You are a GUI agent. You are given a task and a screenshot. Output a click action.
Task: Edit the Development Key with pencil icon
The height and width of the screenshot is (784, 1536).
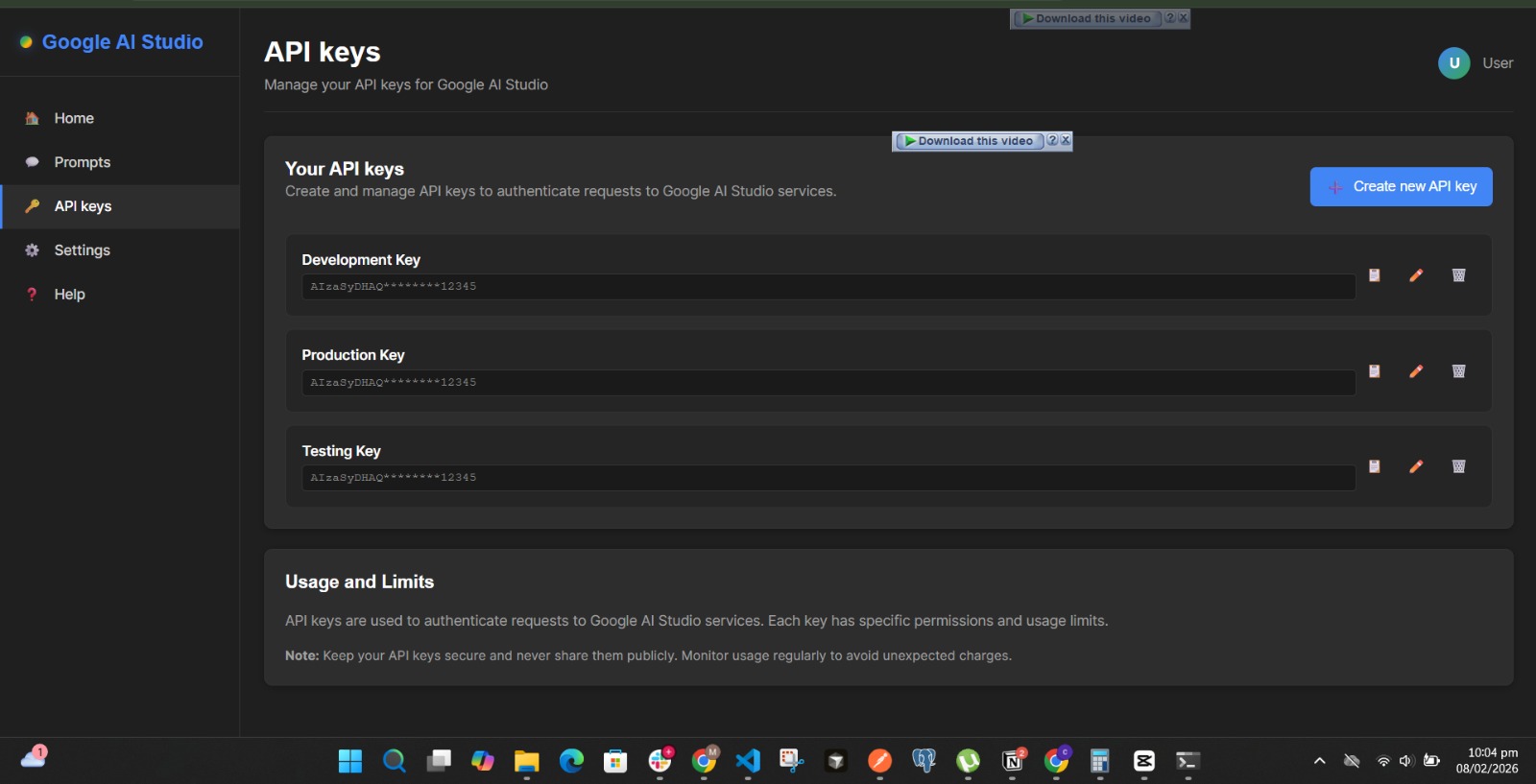pyautogui.click(x=1416, y=275)
